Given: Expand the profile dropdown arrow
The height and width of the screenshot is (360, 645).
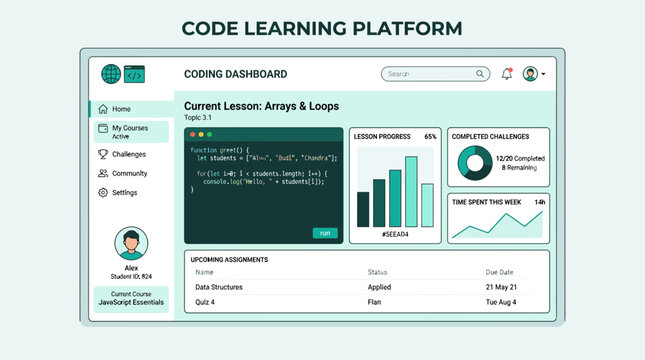Looking at the screenshot, I should tap(543, 74).
